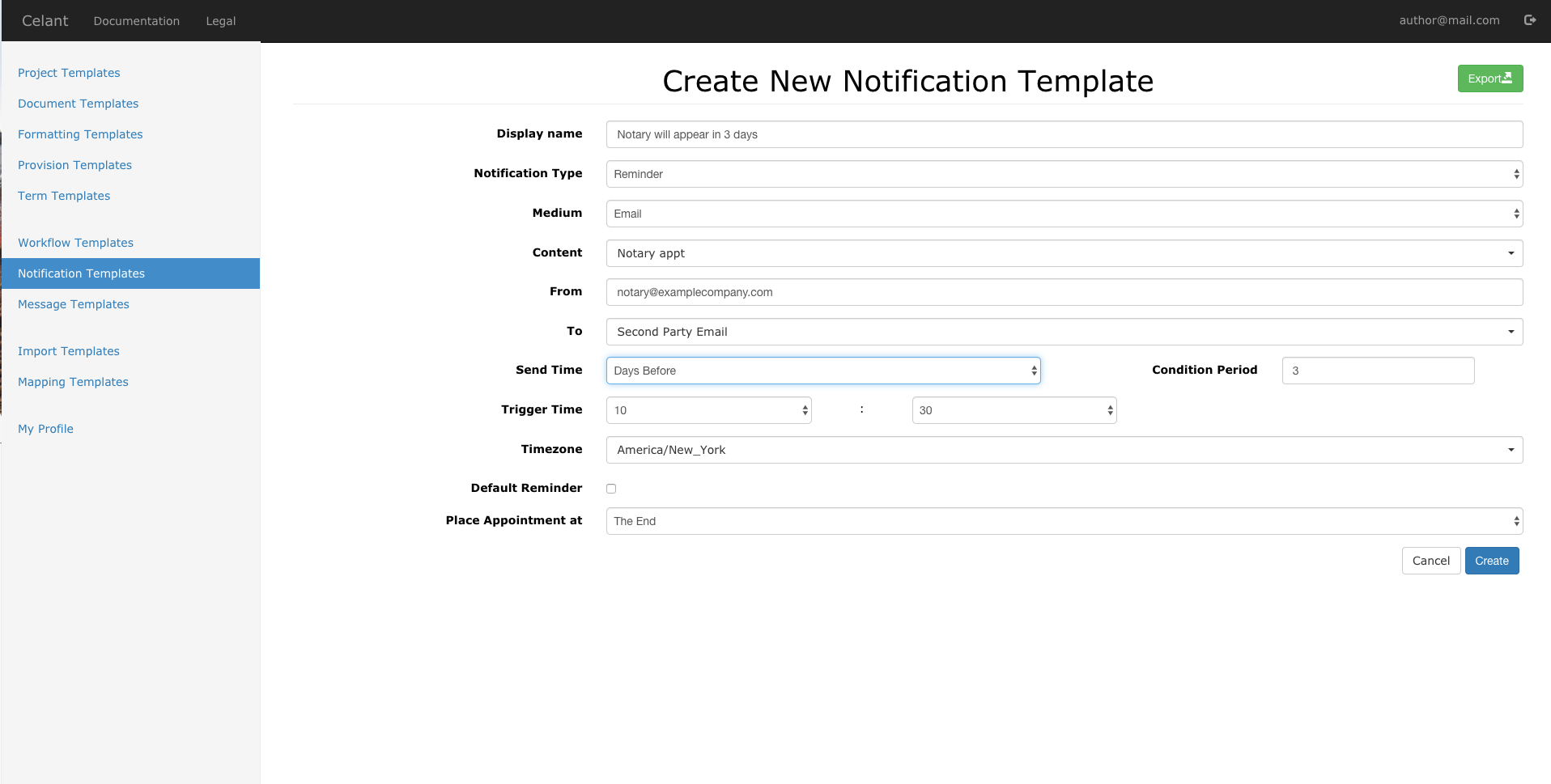Expand the Content dropdown
This screenshot has height=784, width=1551.
pos(1064,253)
